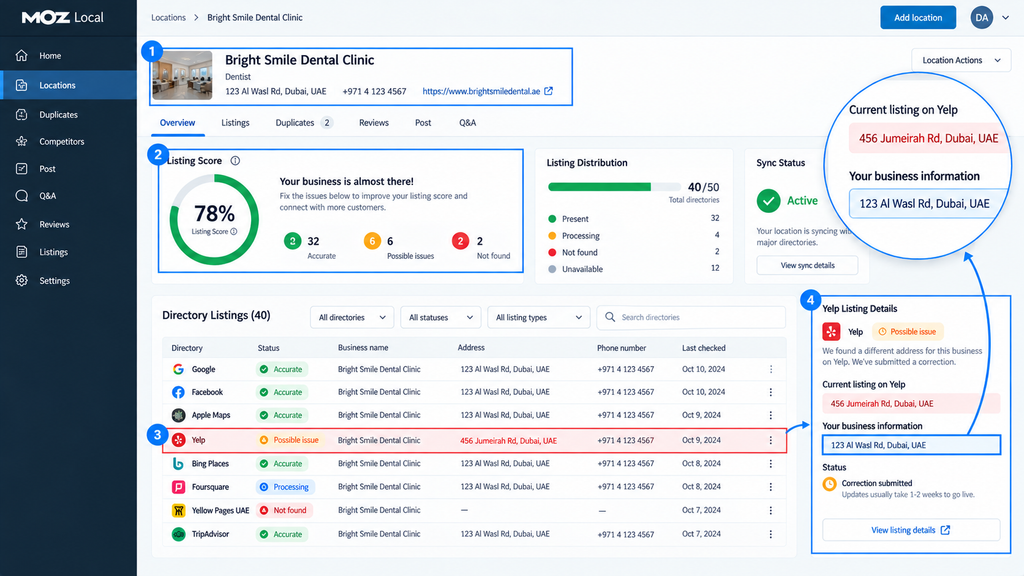Click the Add location button
Image resolution: width=1024 pixels, height=576 pixels.
pos(918,18)
